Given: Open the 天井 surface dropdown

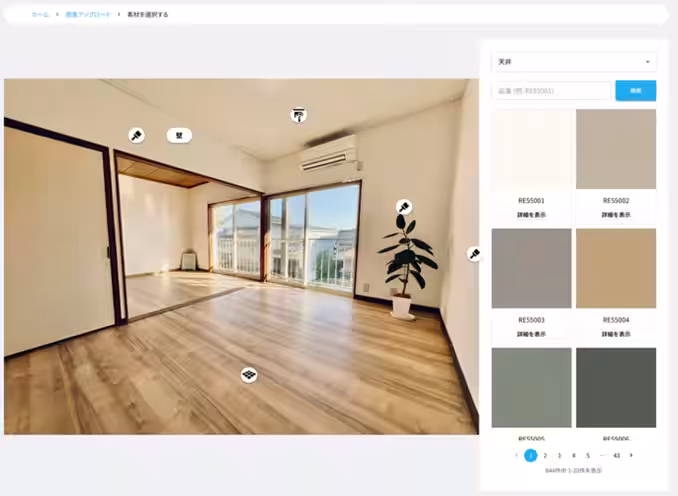Looking at the screenshot, I should pyautogui.click(x=574, y=62).
